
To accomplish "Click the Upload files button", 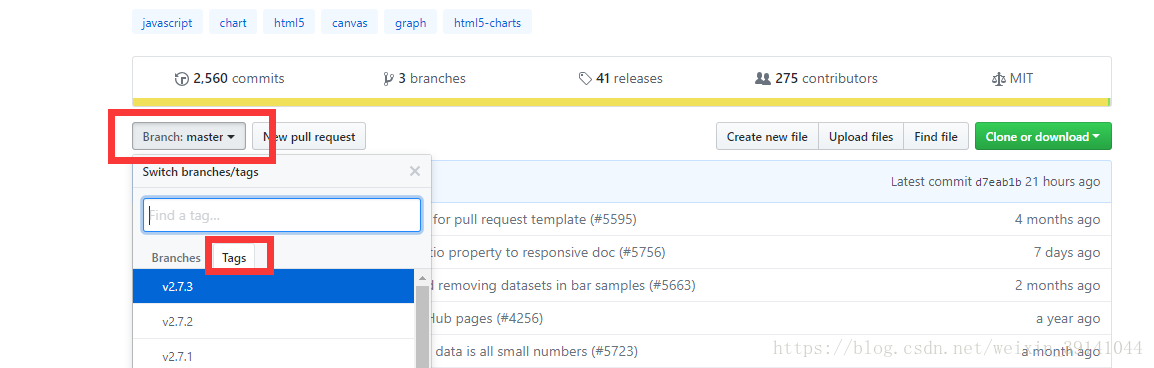I will click(861, 136).
